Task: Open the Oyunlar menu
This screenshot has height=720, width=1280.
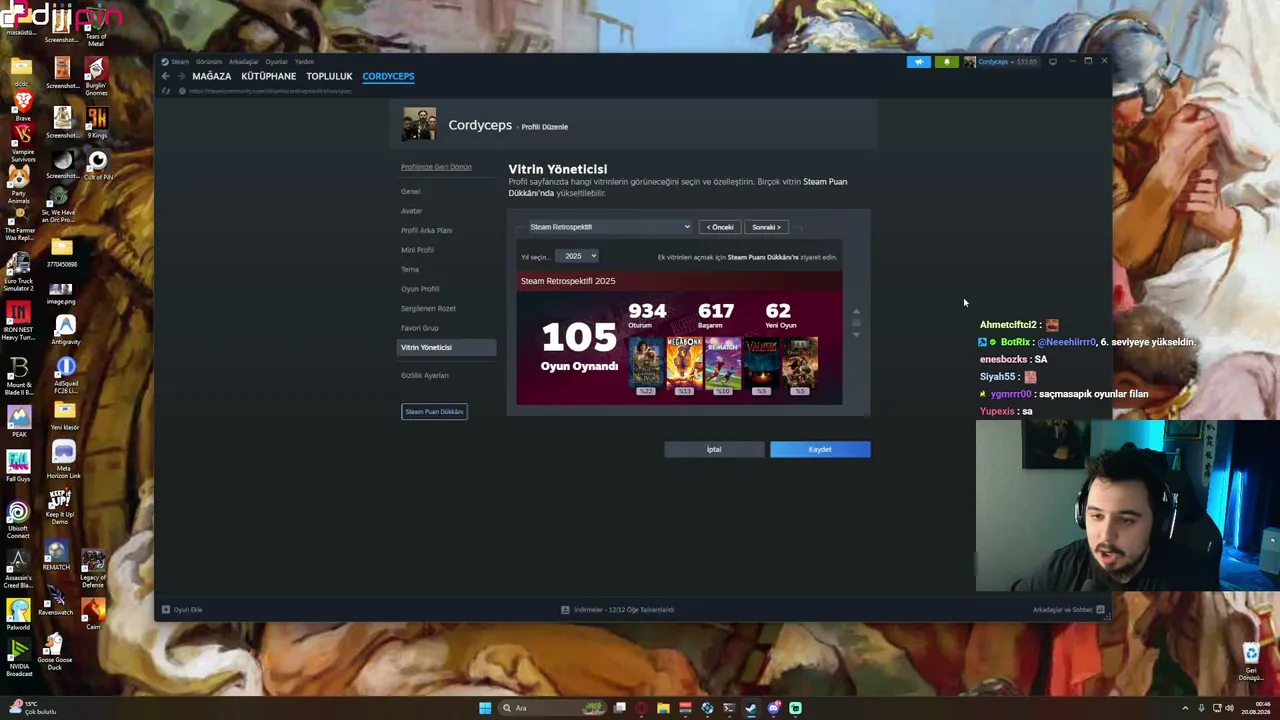Action: tap(276, 62)
